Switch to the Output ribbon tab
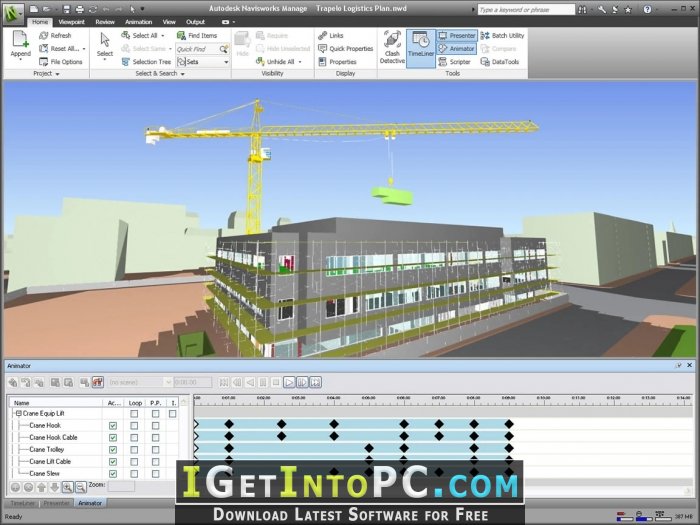This screenshot has height=525, width=700. (196, 22)
